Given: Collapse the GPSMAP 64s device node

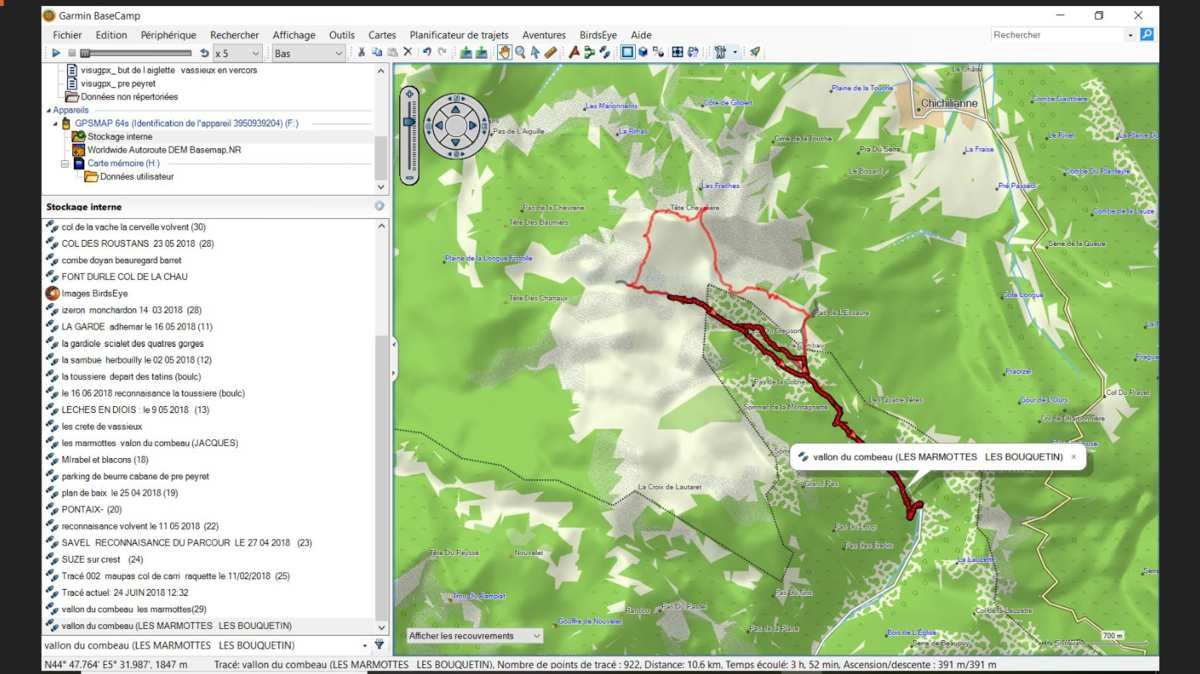Looking at the screenshot, I should coord(56,123).
